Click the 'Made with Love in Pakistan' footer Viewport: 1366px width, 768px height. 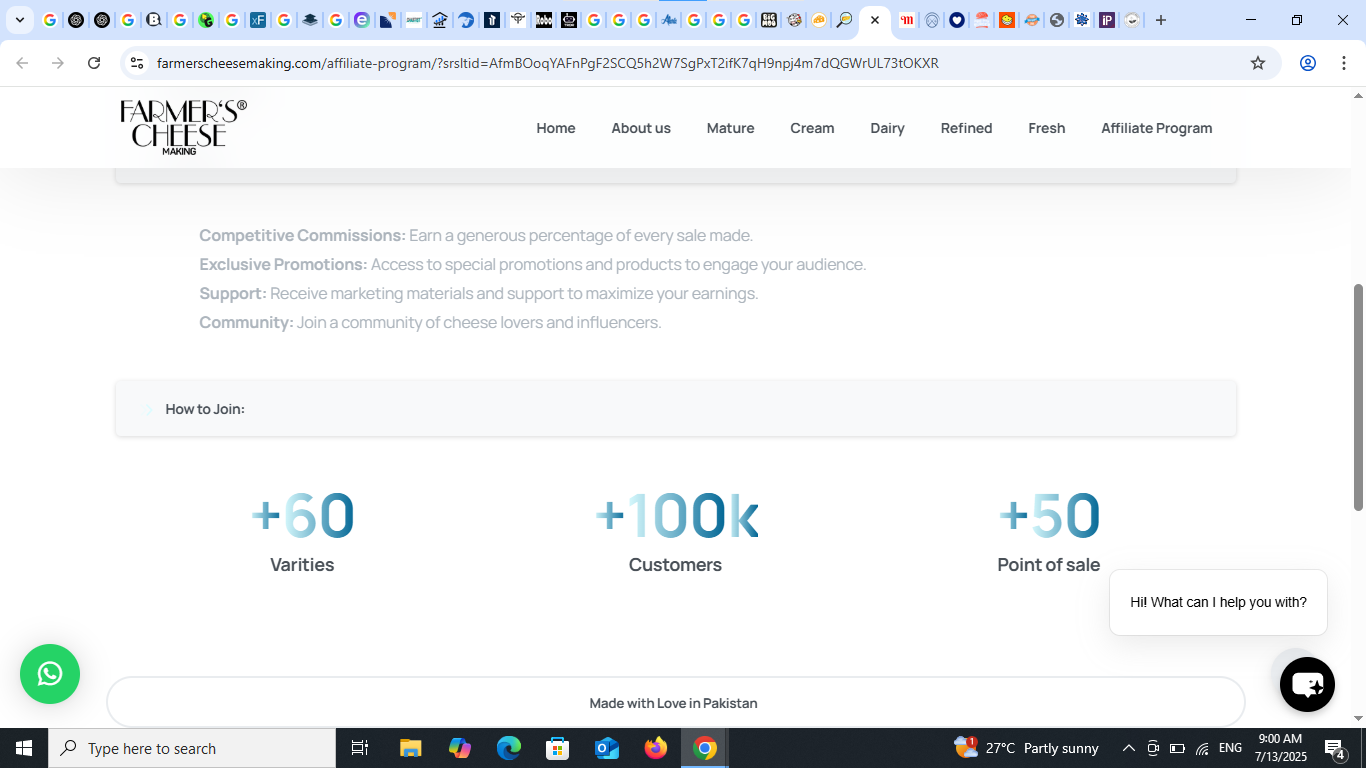coord(676,702)
